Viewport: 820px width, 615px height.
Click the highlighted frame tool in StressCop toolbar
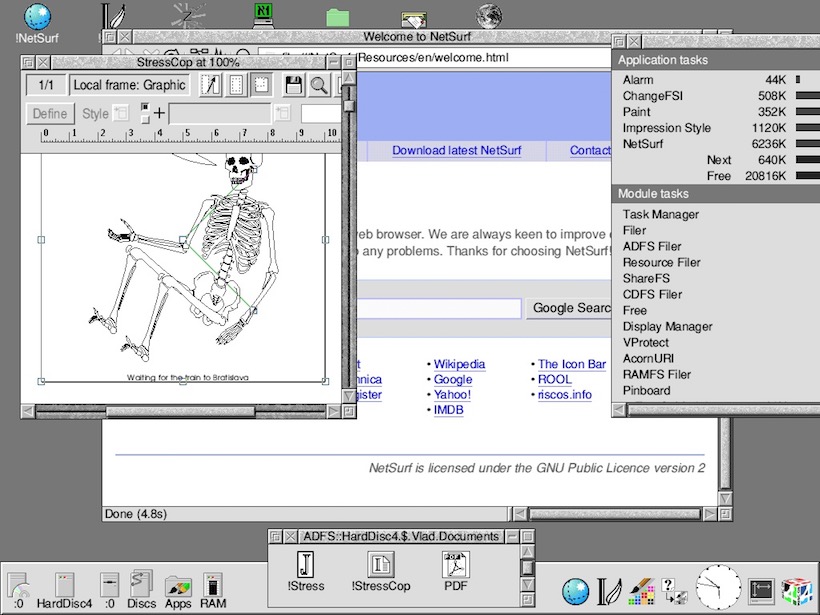261,85
